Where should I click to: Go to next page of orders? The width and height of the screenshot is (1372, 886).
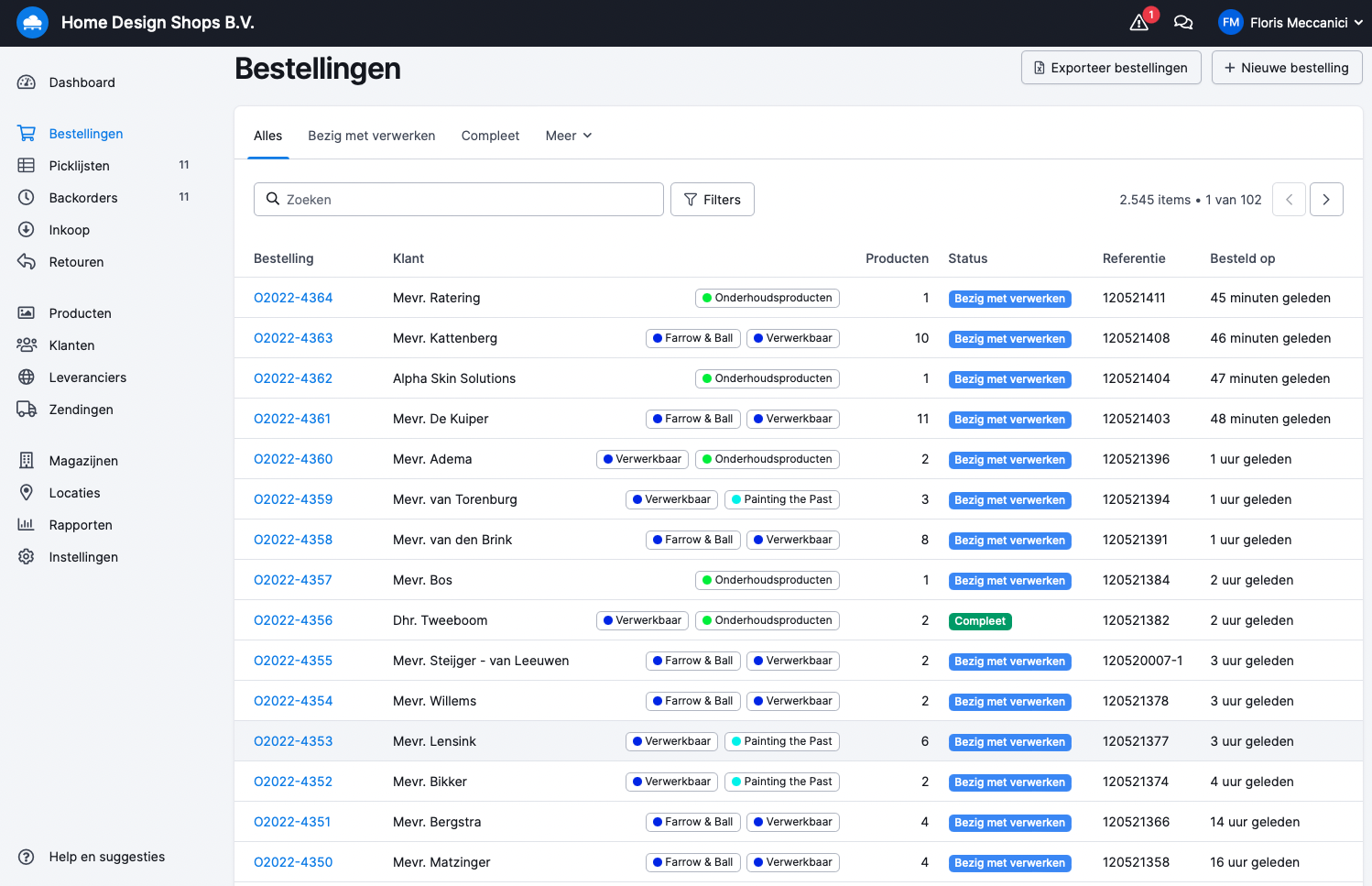(1325, 200)
